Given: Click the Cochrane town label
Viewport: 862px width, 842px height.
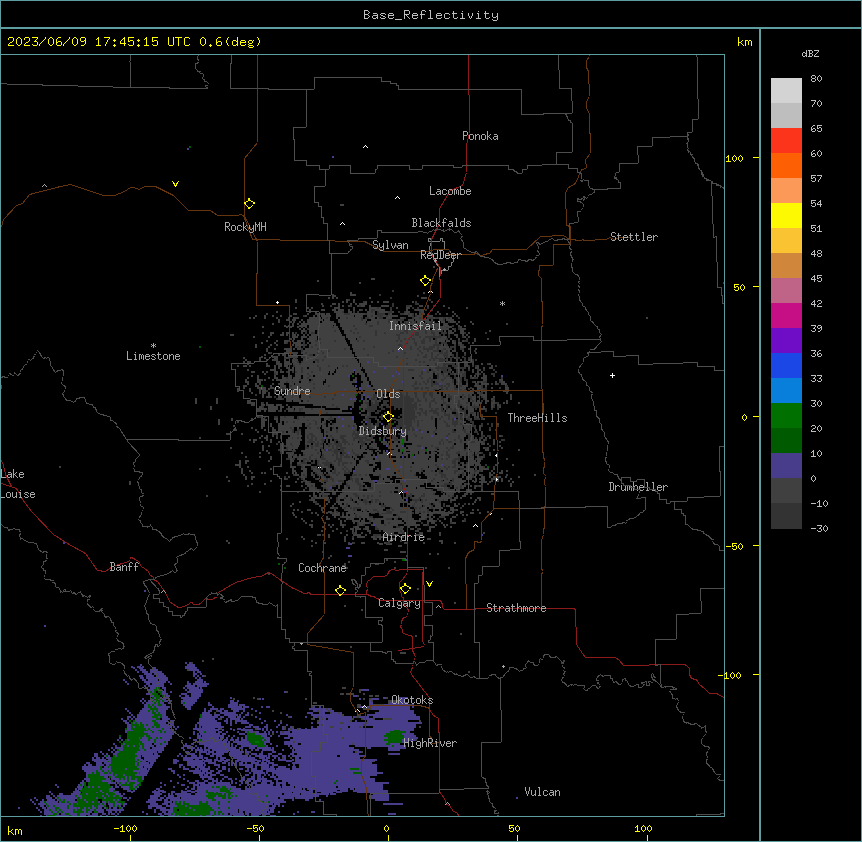Looking at the screenshot, I should (322, 568).
